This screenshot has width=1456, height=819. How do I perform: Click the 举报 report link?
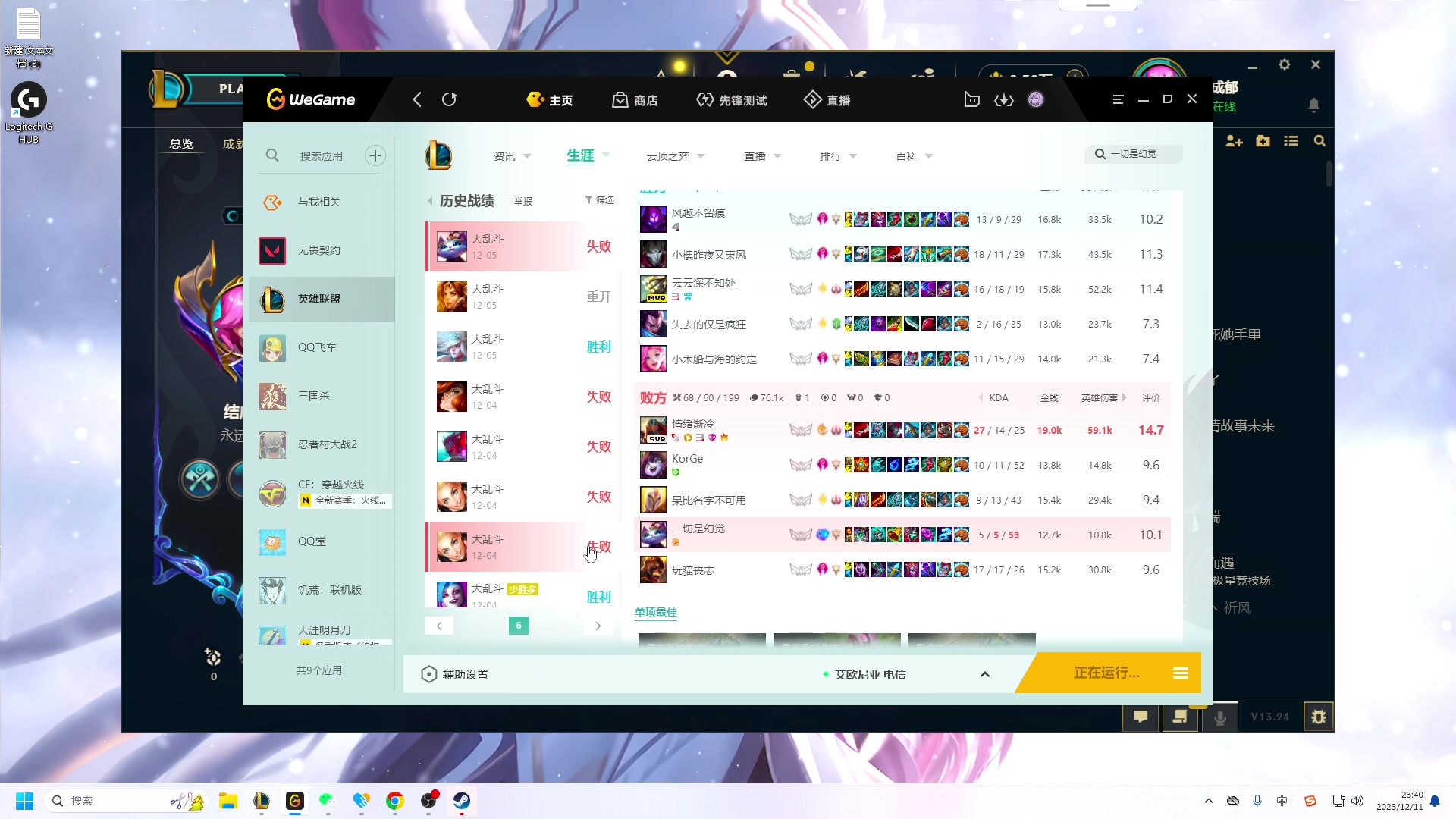pyautogui.click(x=523, y=202)
